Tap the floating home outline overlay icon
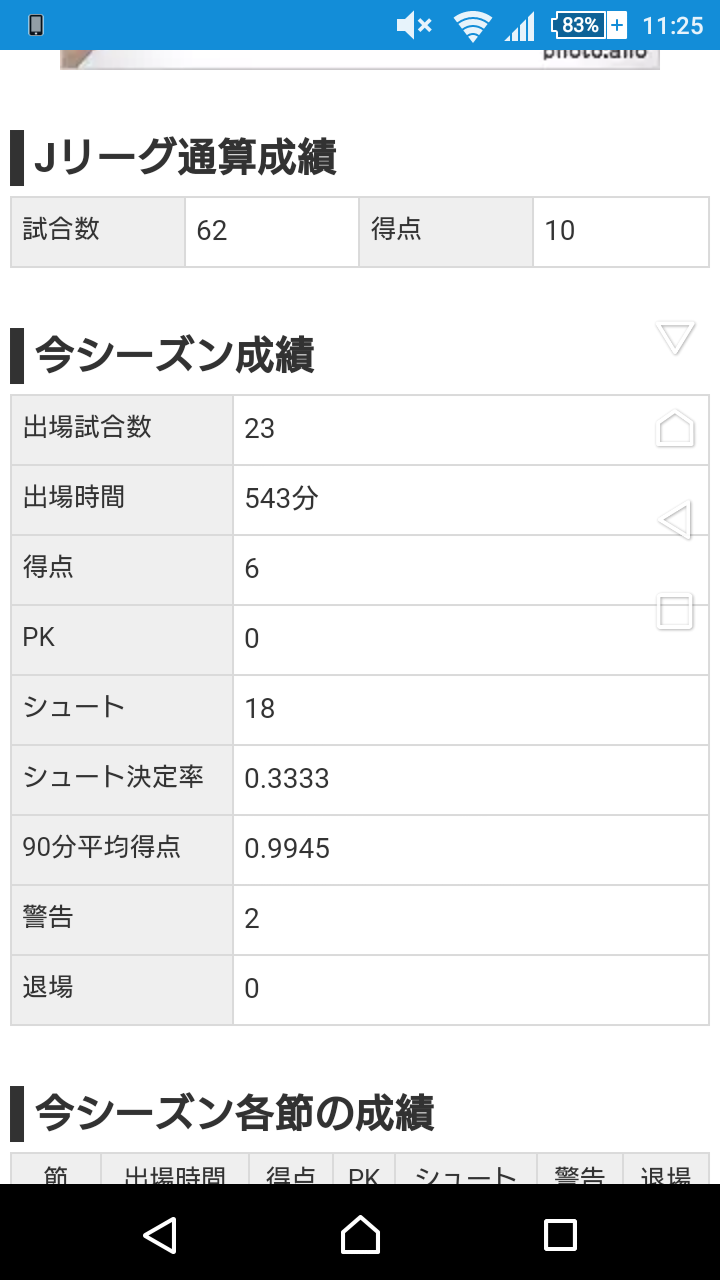This screenshot has width=720, height=1280. pos(675,428)
